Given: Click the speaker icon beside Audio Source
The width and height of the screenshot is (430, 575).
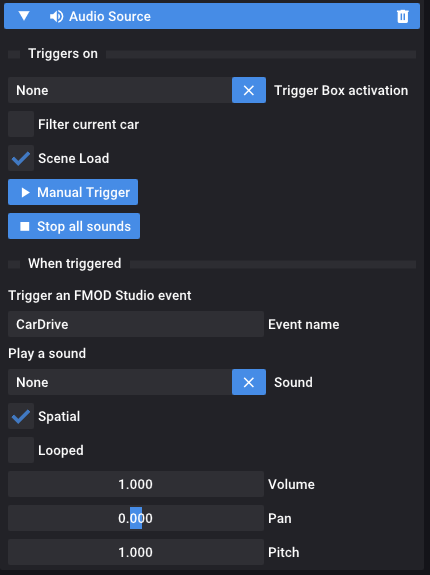Looking at the screenshot, I should pos(56,16).
